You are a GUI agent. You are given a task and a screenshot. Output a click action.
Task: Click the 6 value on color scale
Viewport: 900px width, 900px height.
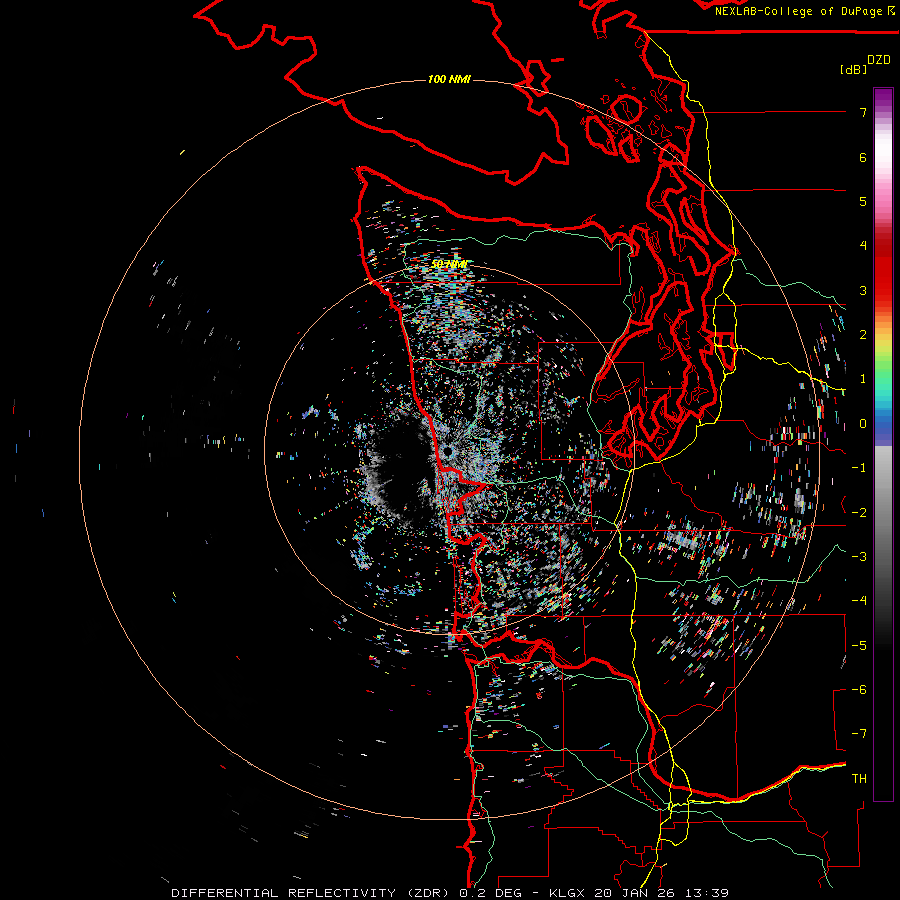[863, 157]
